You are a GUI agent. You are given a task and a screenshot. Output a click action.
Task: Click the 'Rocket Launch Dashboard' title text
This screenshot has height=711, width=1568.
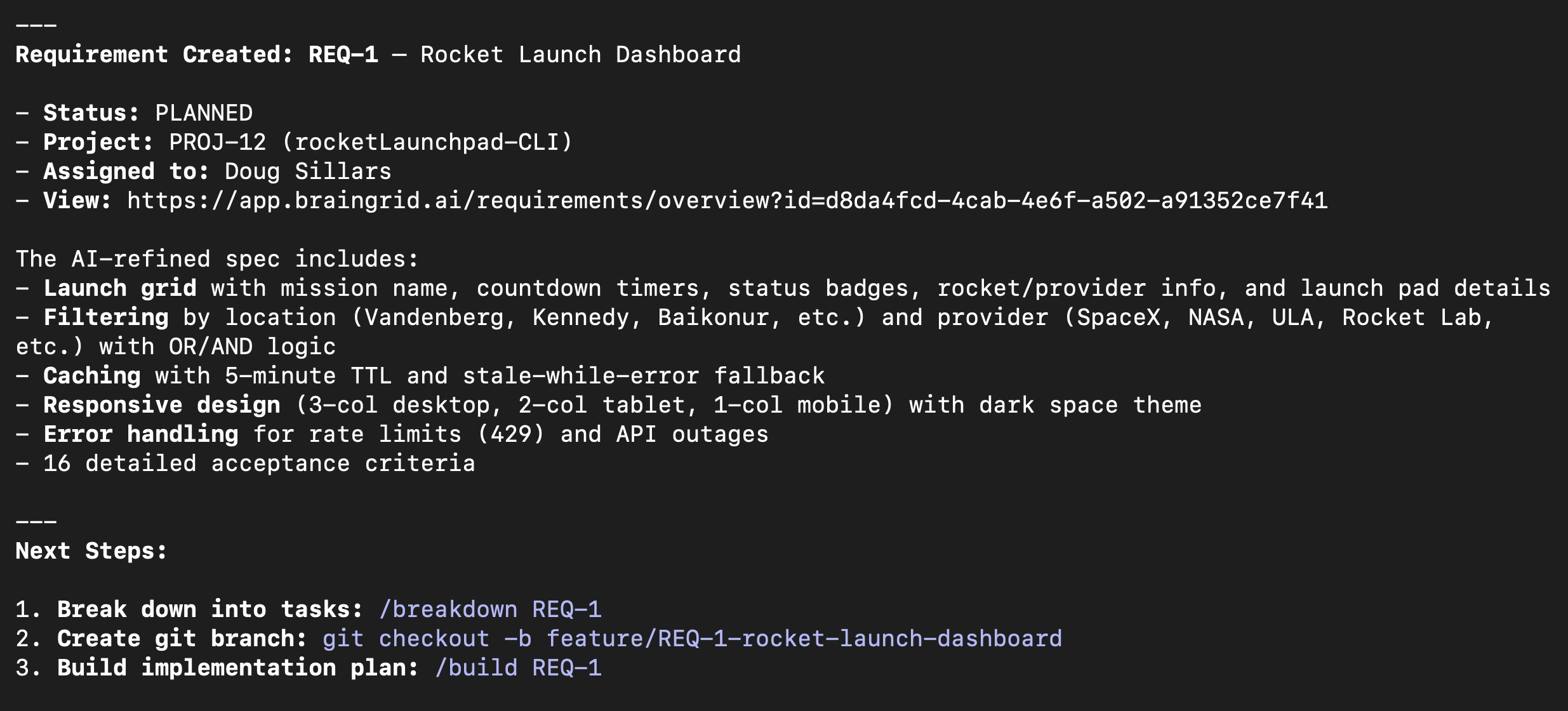(580, 55)
